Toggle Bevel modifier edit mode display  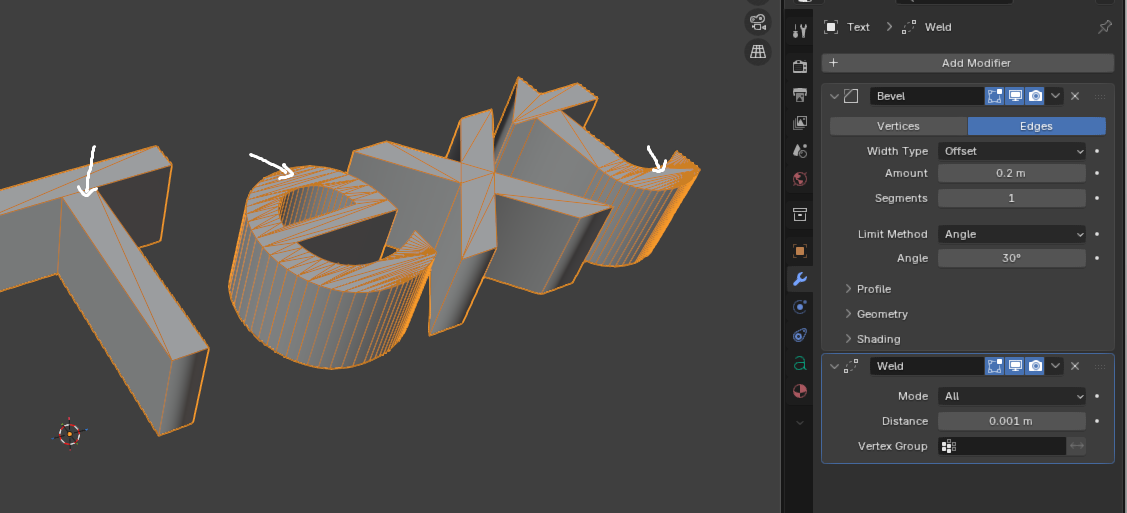point(995,96)
